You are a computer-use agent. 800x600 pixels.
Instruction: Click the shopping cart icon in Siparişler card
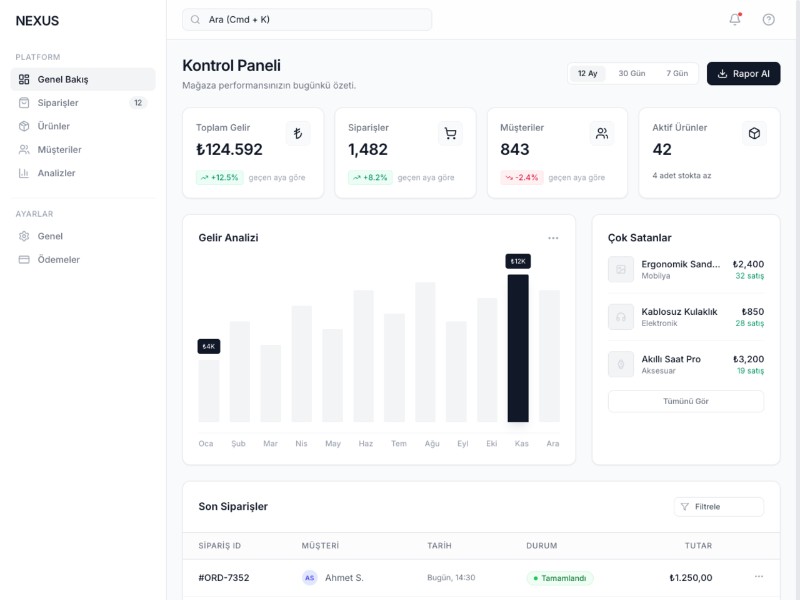[x=450, y=133]
